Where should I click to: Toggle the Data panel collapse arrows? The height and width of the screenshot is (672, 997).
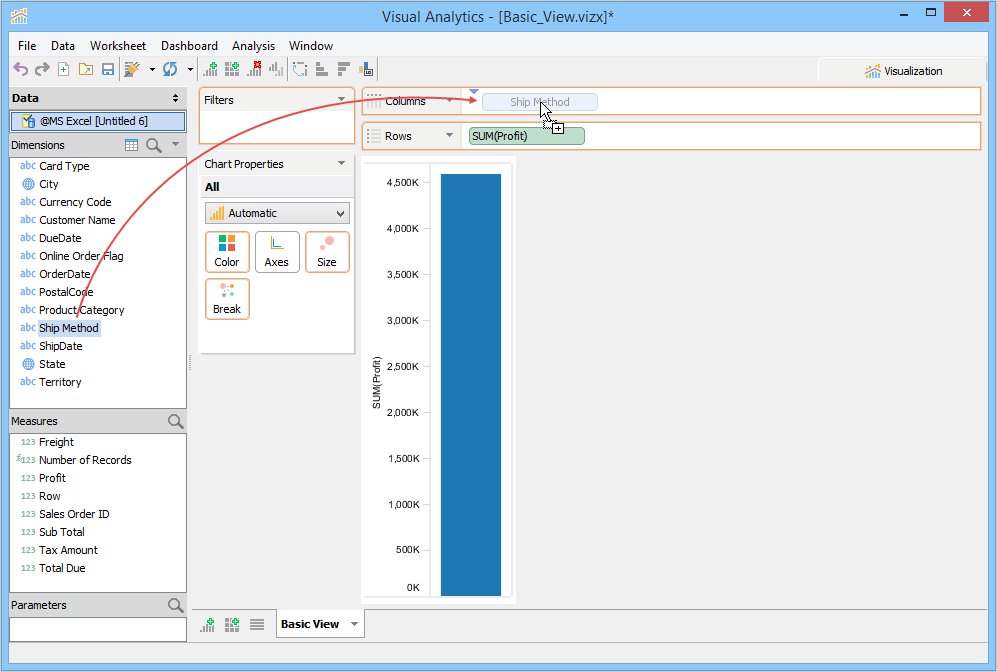(x=175, y=98)
